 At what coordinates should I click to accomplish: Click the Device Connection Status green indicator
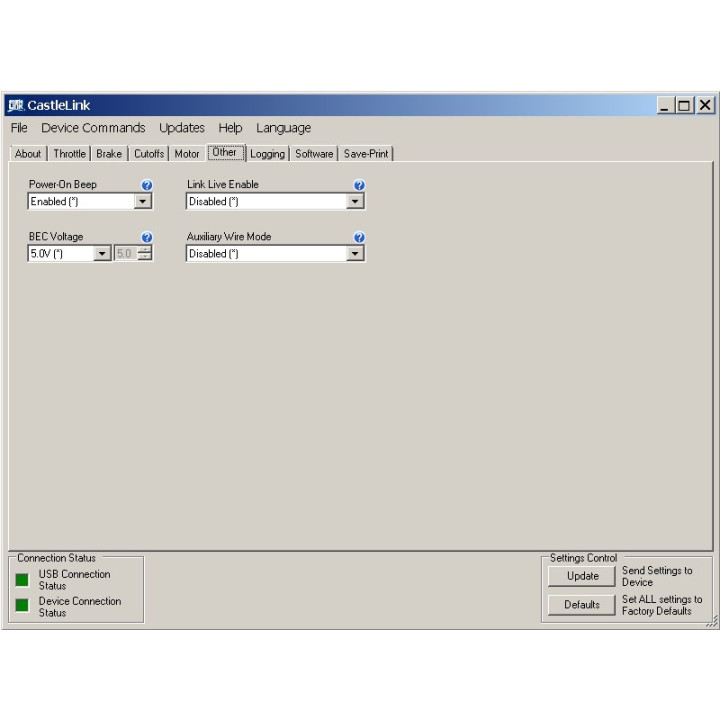click(22, 605)
